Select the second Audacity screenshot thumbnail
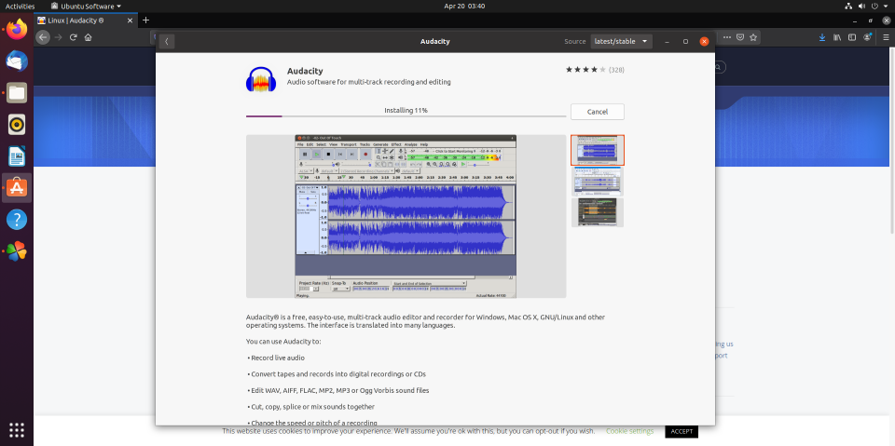This screenshot has width=895, height=446. [597, 181]
